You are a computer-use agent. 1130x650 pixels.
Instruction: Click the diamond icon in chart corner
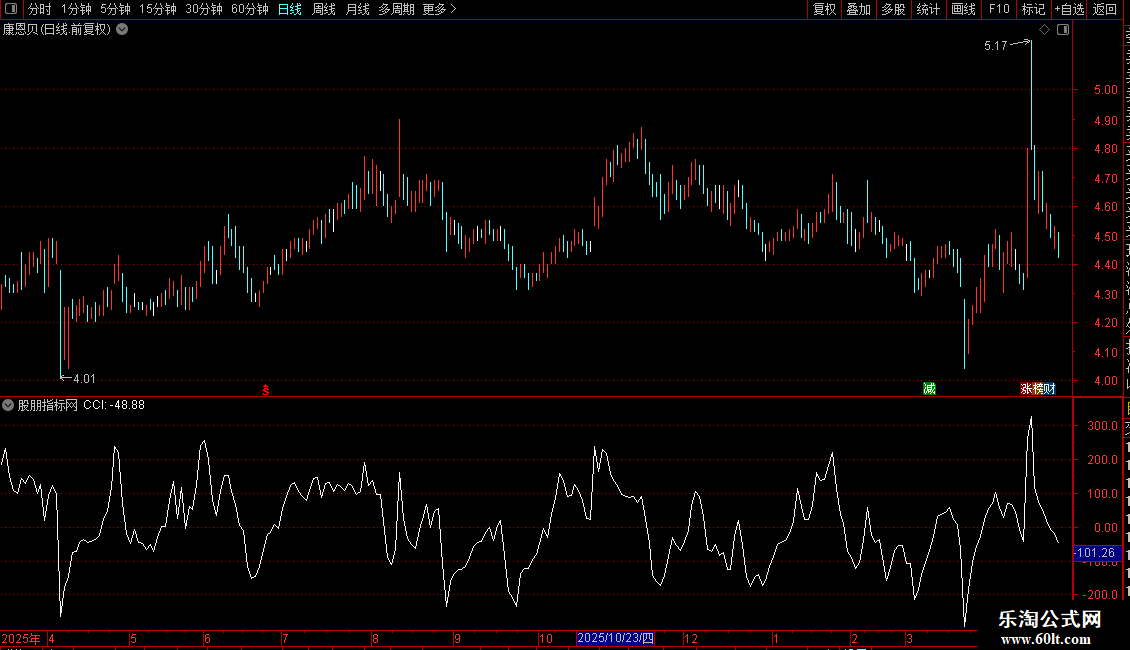click(1044, 30)
